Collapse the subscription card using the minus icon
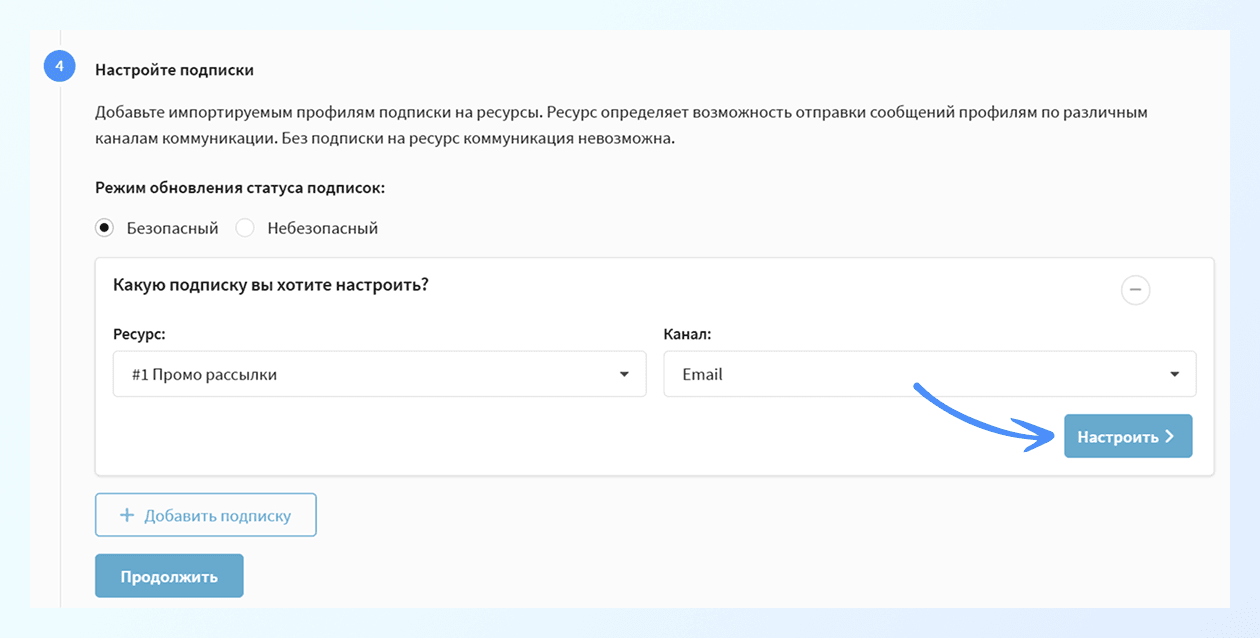The height and width of the screenshot is (638, 1260). (x=1135, y=290)
